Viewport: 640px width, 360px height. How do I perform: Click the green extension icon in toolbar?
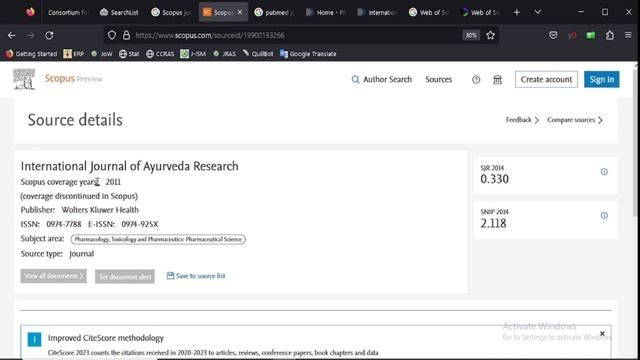click(x=591, y=36)
